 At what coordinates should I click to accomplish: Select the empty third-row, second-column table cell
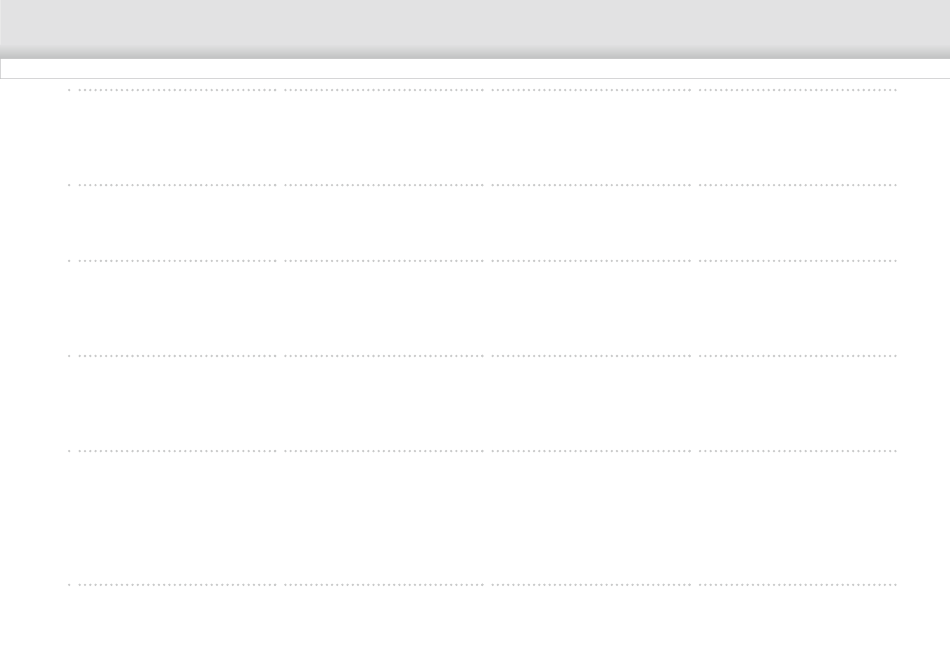pyautogui.click(x=384, y=308)
